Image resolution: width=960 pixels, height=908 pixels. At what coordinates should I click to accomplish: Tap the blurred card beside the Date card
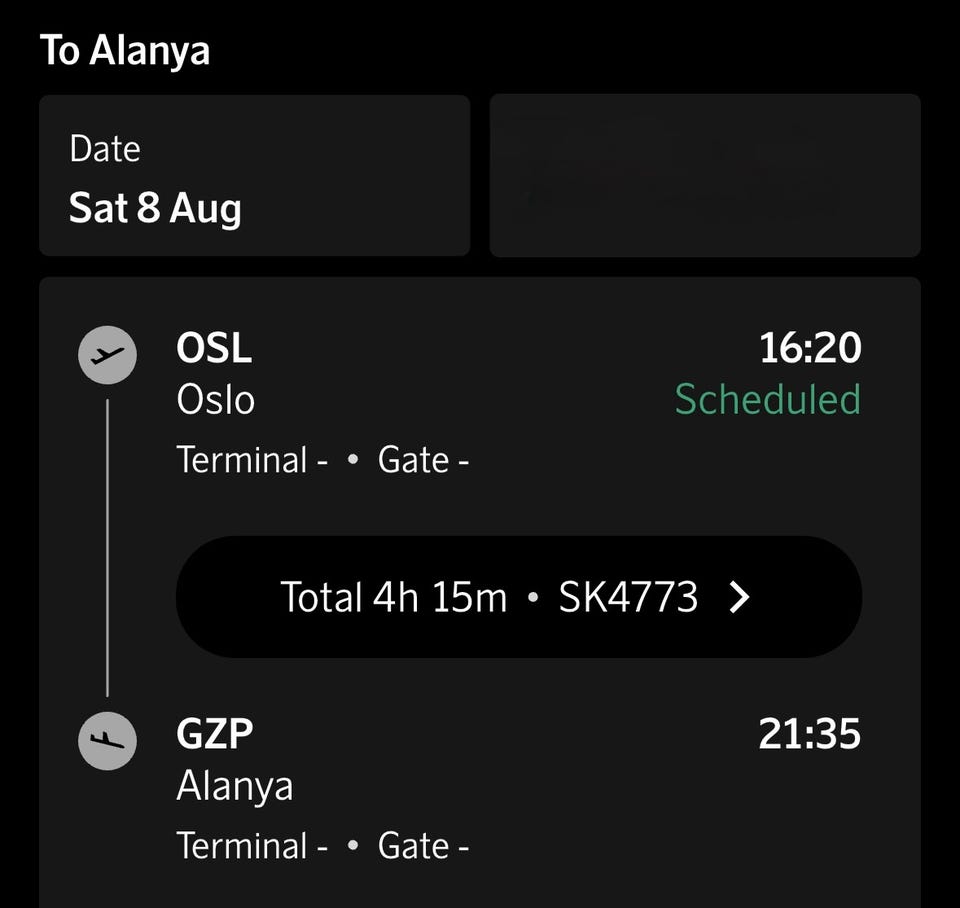pyautogui.click(x=705, y=175)
